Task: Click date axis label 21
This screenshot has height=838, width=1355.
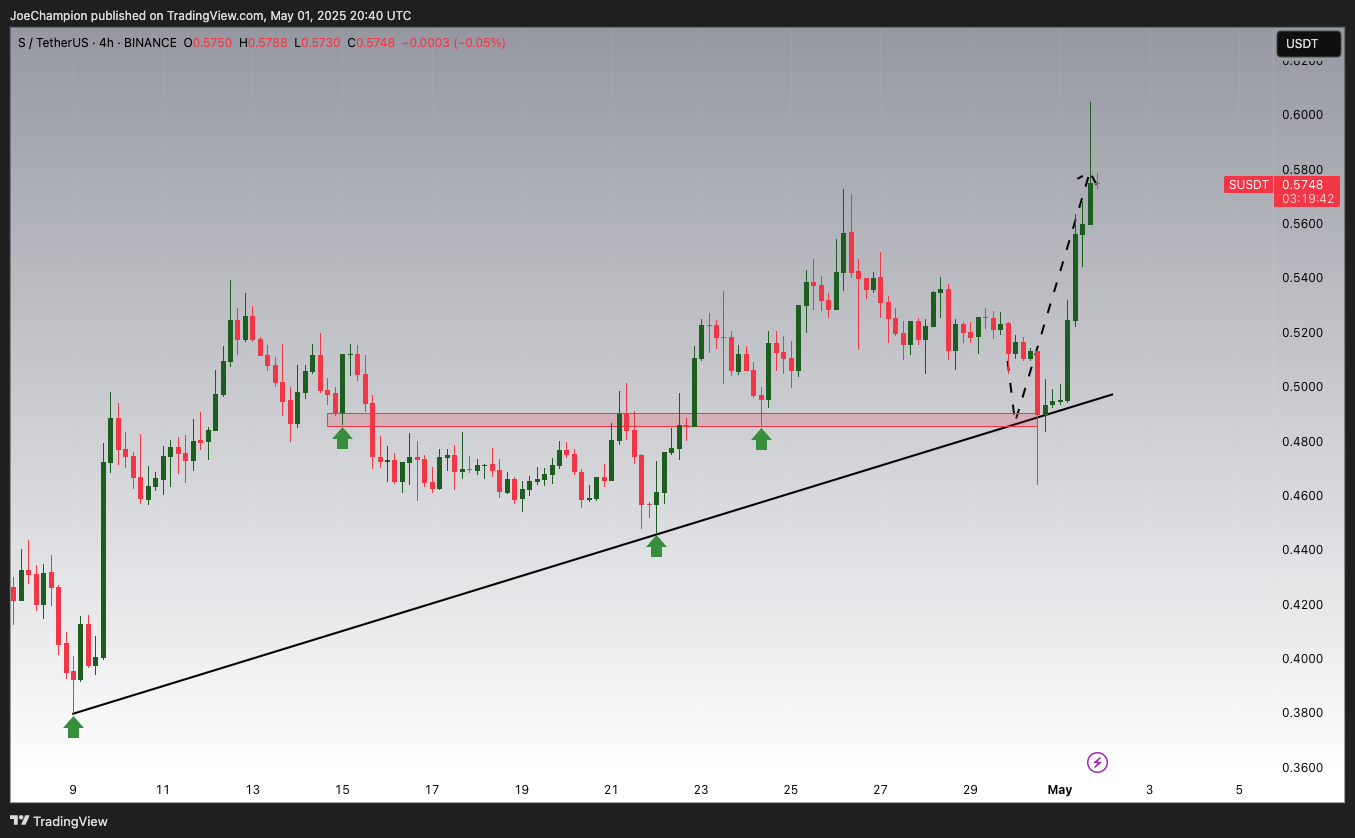Action: [x=611, y=790]
